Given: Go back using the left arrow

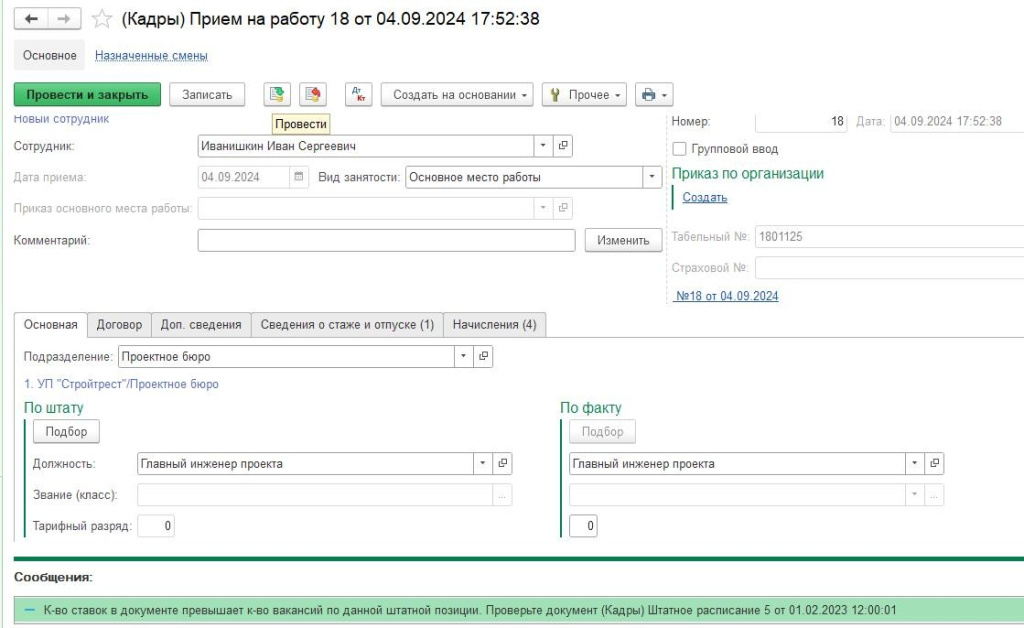Looking at the screenshot, I should click(x=31, y=19).
